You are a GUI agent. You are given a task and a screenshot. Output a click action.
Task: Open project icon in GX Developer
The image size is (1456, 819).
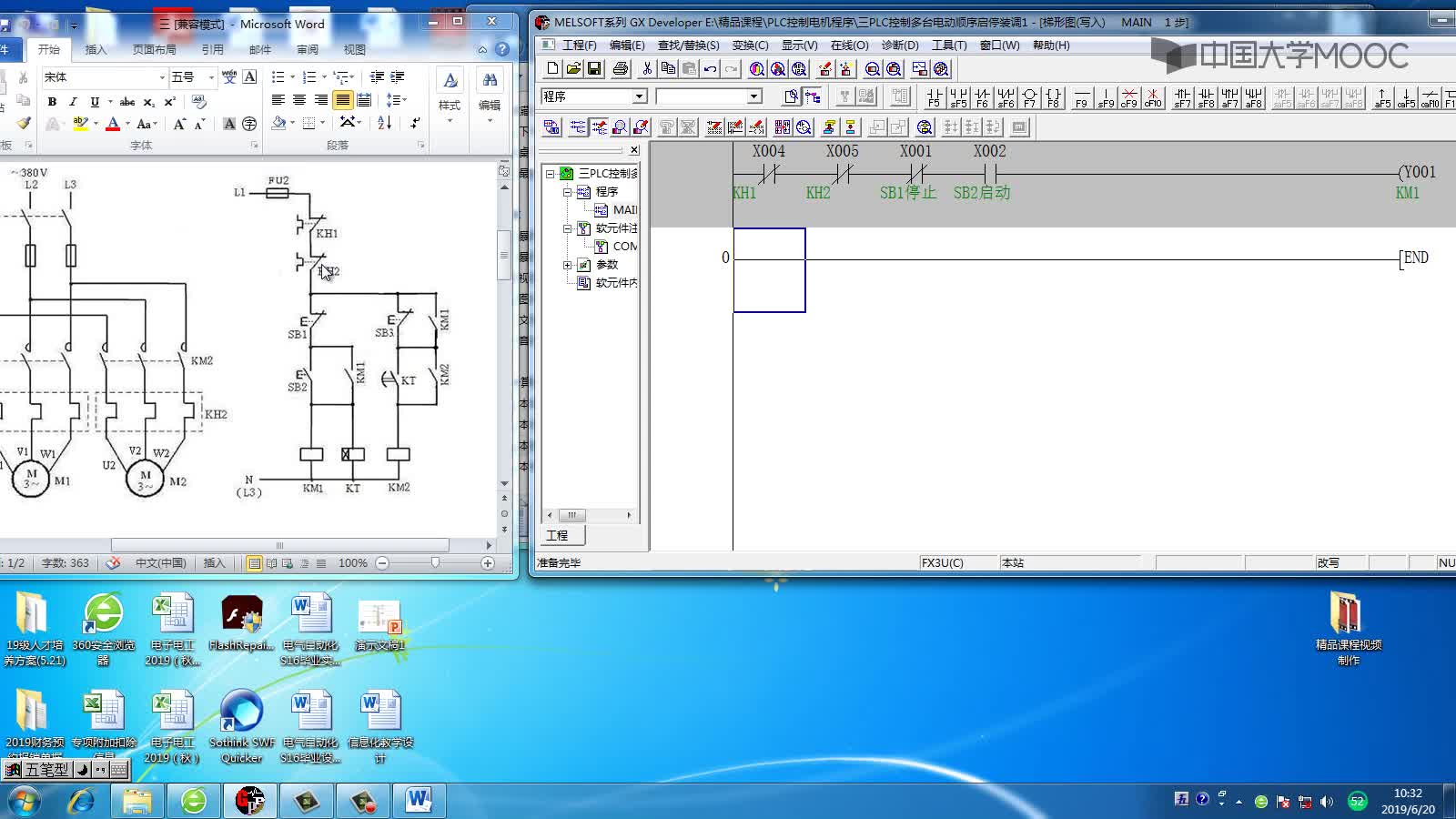573,68
